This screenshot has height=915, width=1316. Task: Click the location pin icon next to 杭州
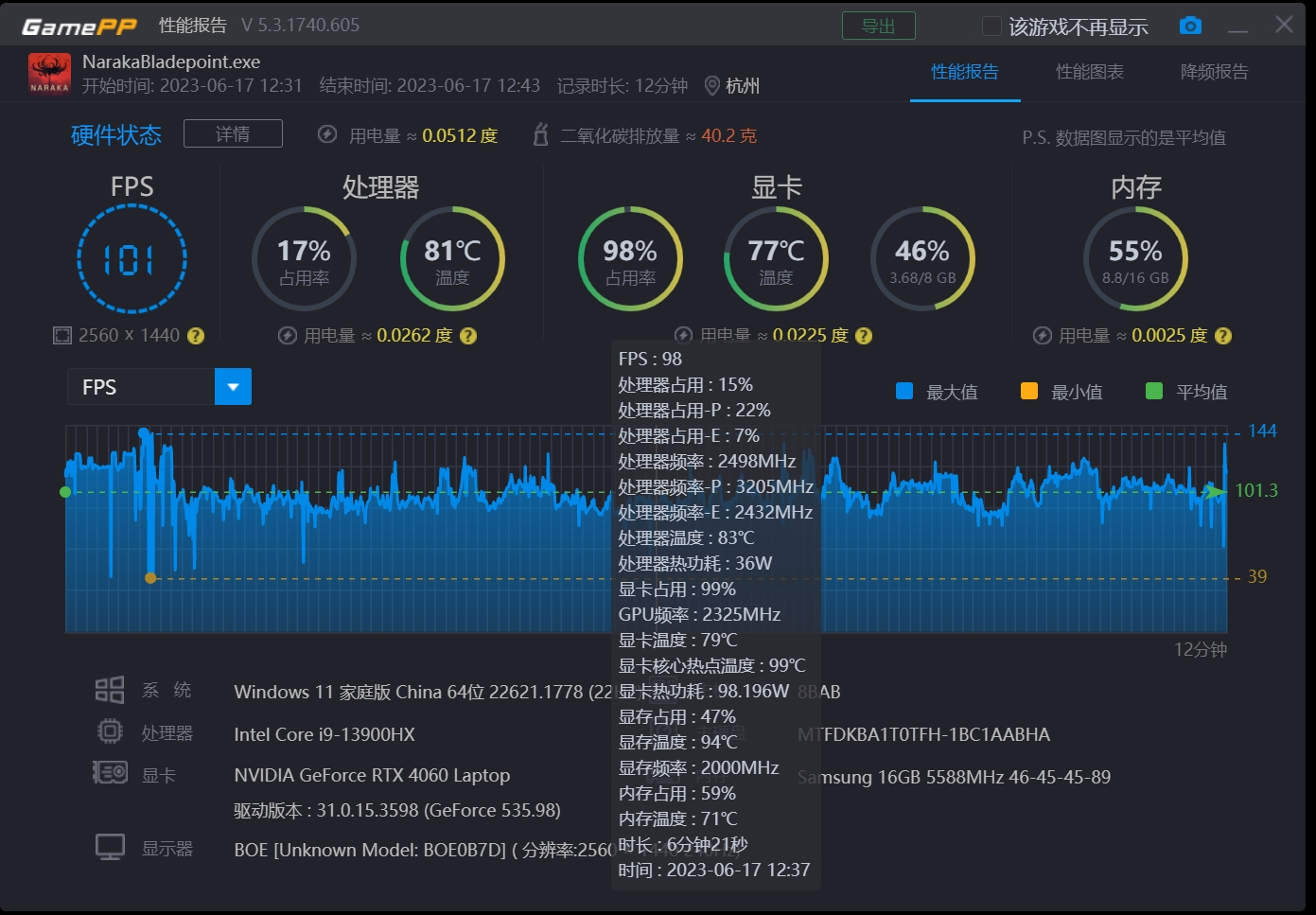[x=713, y=85]
